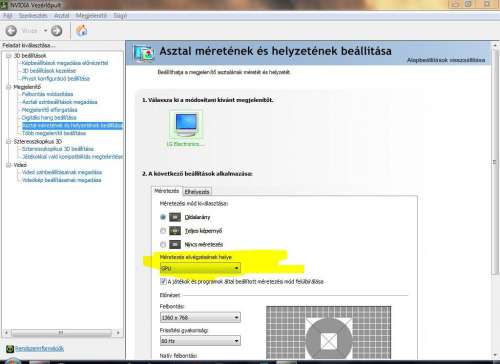This screenshot has width=500, height=364.
Task: Collapse the Sztereoszkopikus 3D tree node
Action: 8,142
